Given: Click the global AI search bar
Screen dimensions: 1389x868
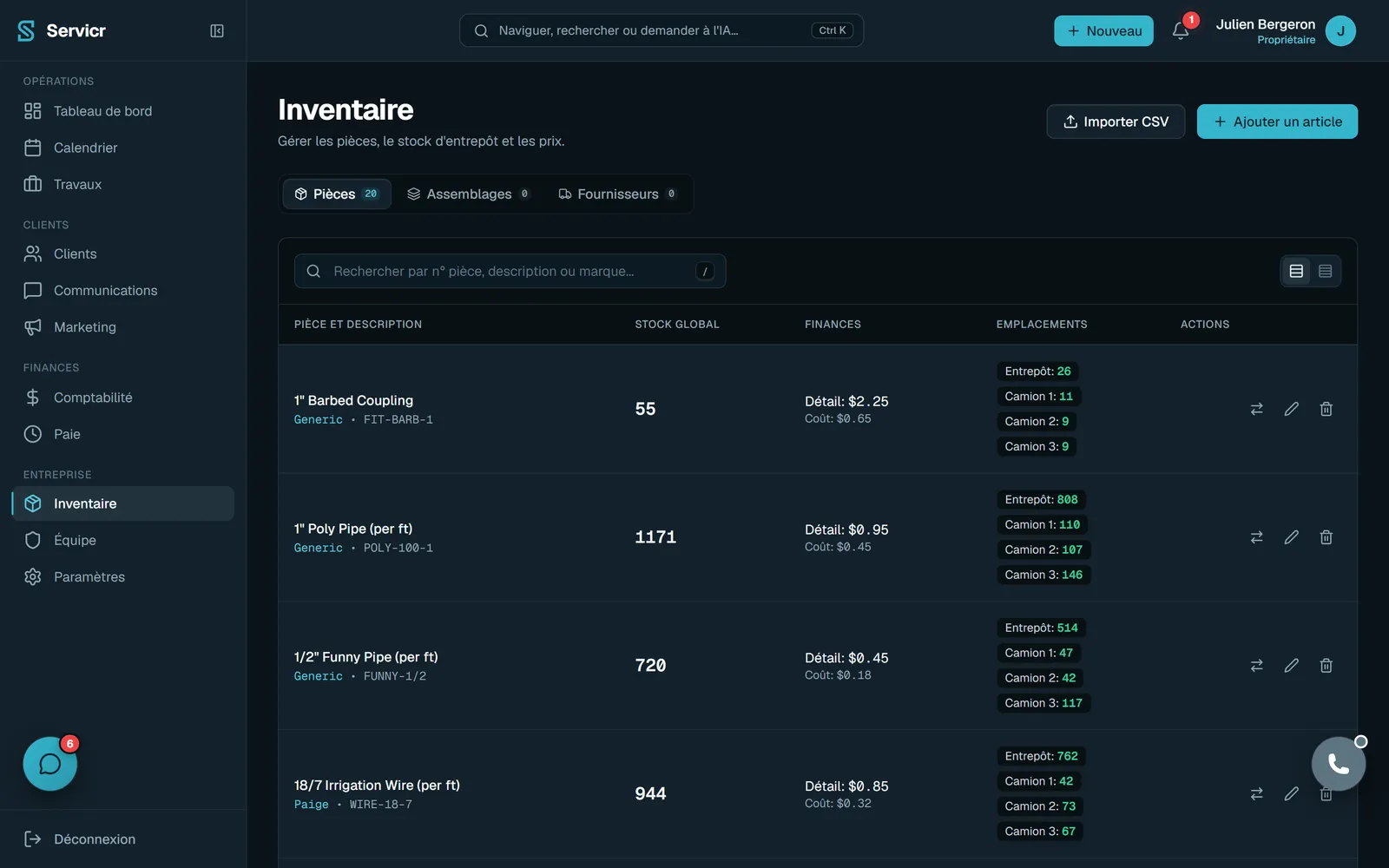Looking at the screenshot, I should 662,30.
